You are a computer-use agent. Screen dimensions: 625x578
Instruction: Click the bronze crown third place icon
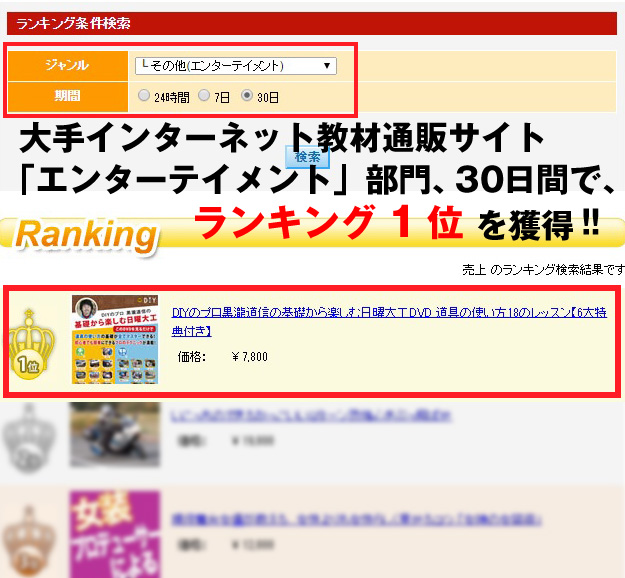(x=29, y=541)
